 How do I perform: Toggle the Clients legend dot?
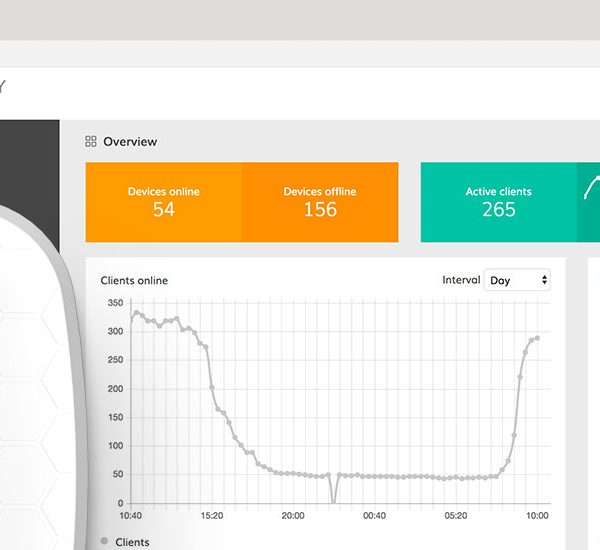point(104,541)
